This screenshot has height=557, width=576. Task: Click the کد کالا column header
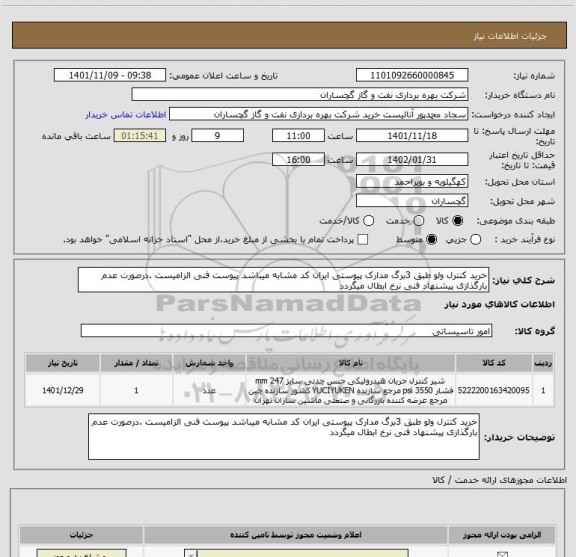494,363
